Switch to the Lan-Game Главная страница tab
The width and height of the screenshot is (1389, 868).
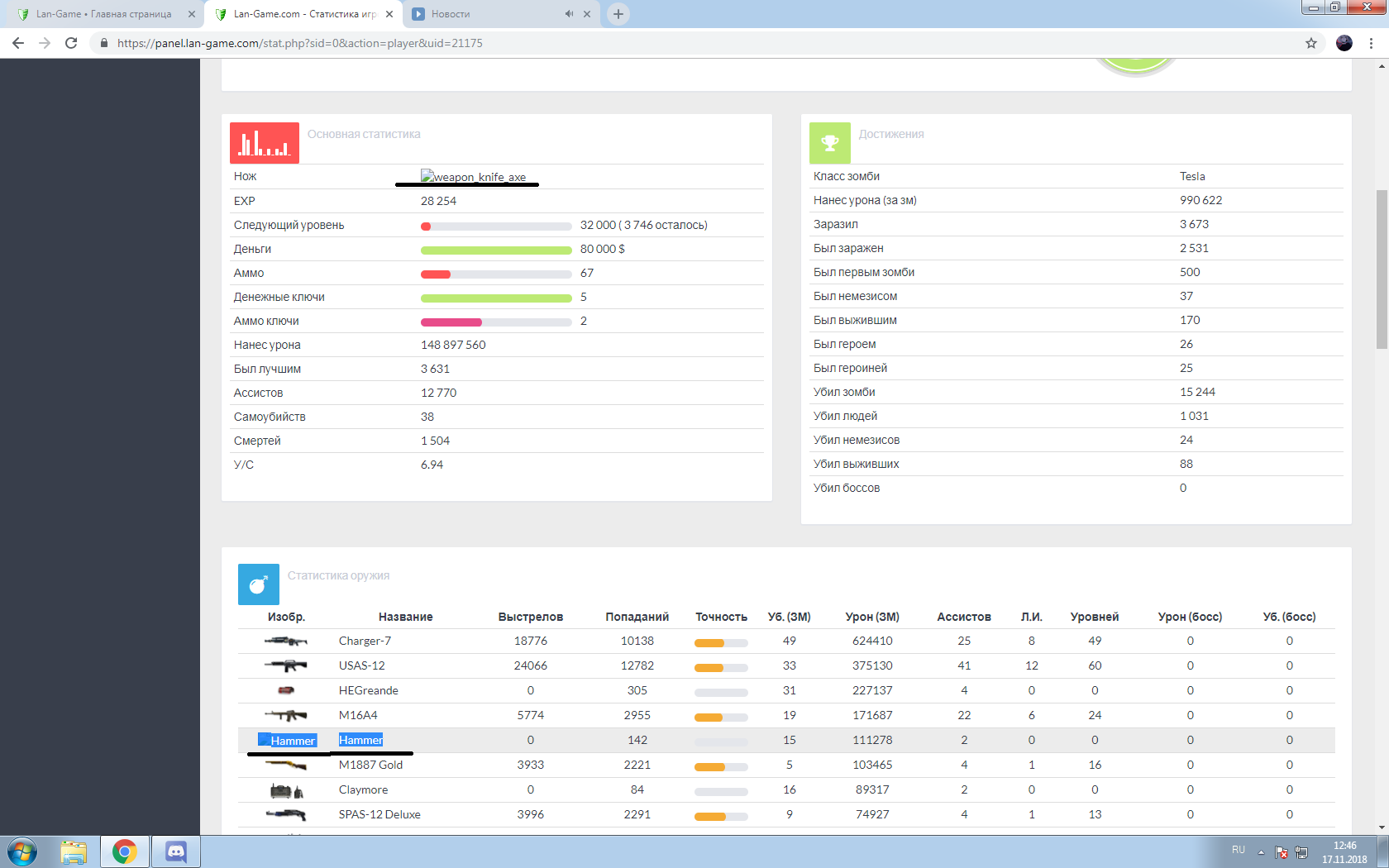coord(103,14)
